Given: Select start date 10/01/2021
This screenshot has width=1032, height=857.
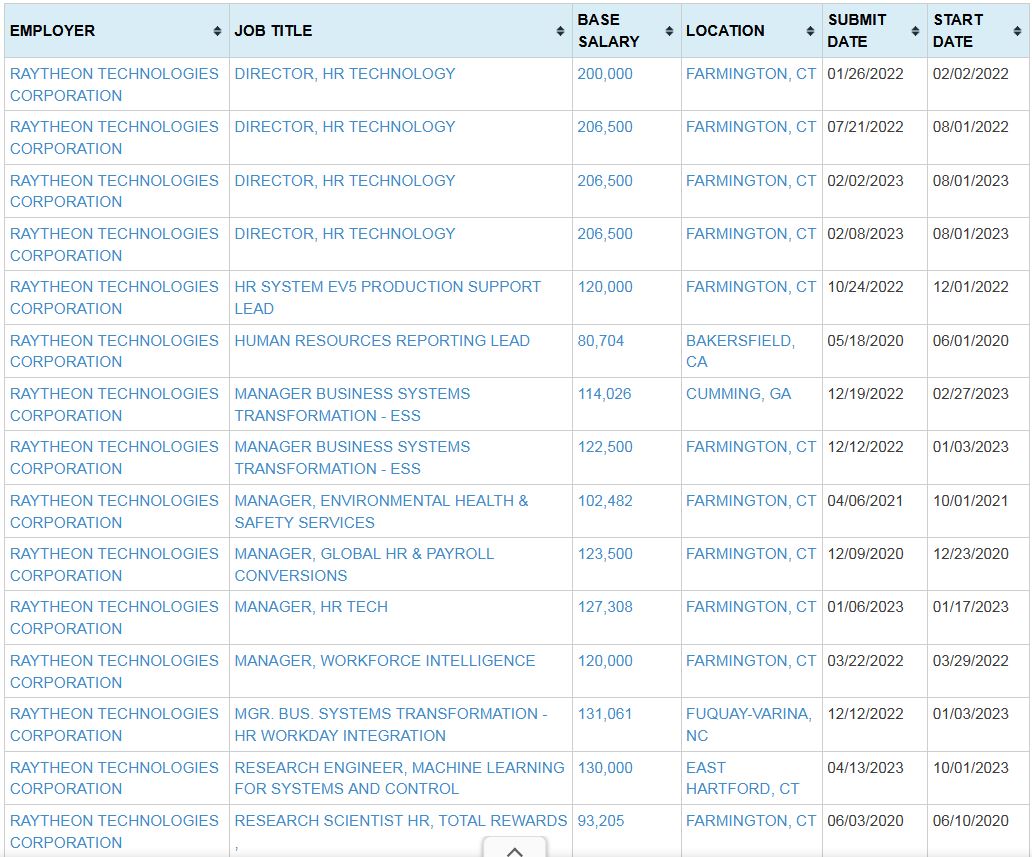Looking at the screenshot, I should [970, 501].
